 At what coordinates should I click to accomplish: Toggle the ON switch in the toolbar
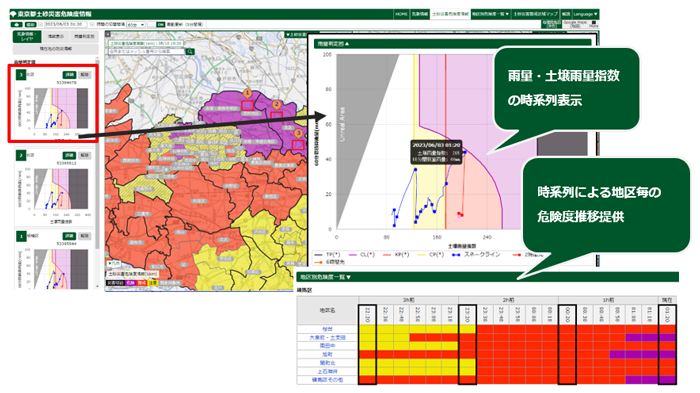tap(161, 25)
